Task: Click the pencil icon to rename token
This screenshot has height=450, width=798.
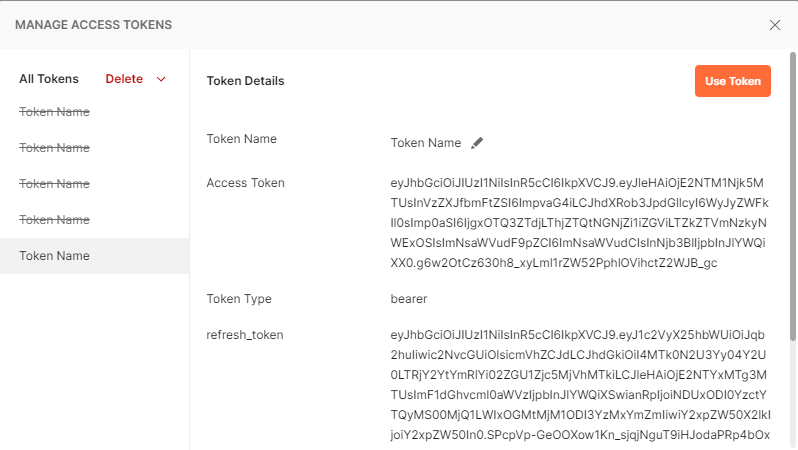Action: (x=477, y=143)
